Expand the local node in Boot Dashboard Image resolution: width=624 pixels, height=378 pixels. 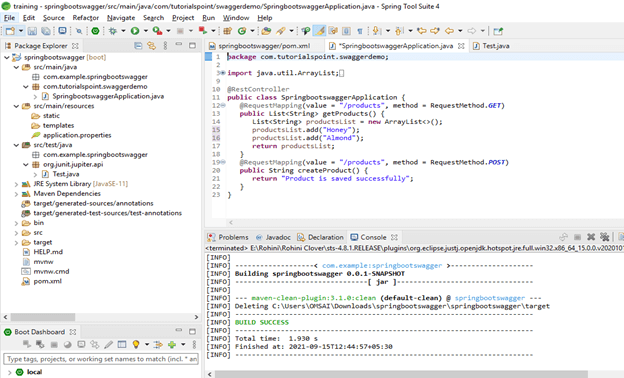tap(9, 372)
